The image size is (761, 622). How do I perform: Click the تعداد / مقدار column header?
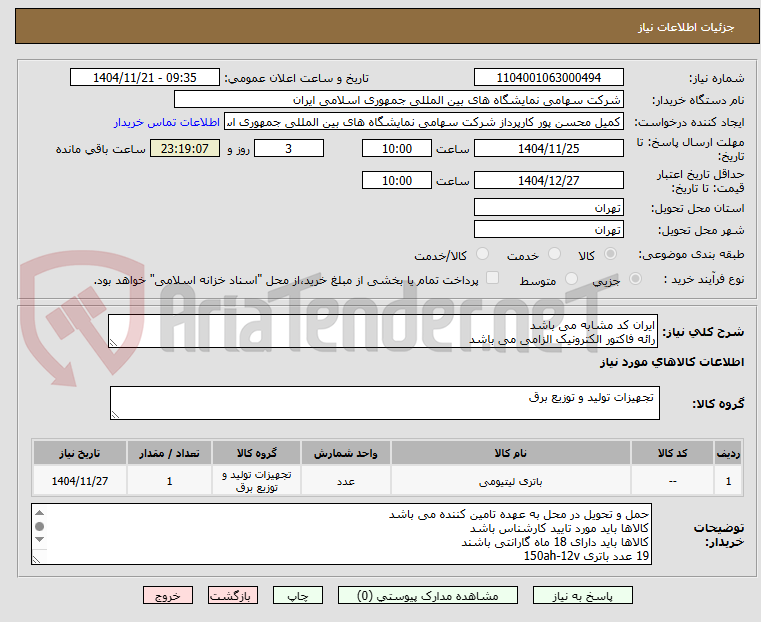pyautogui.click(x=169, y=453)
